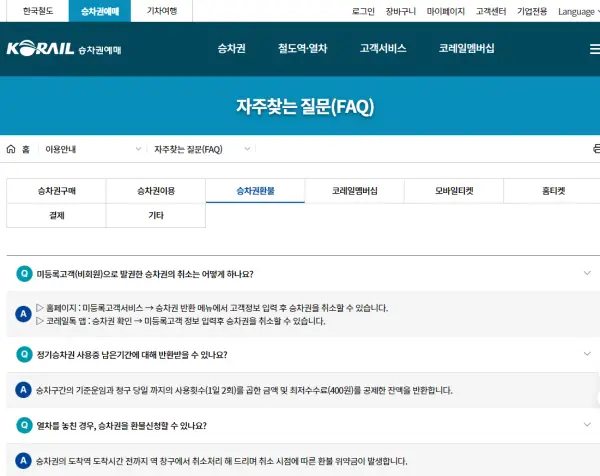600x476 pixels.
Task: Open the hamburger menu icon
Action: 595,49
